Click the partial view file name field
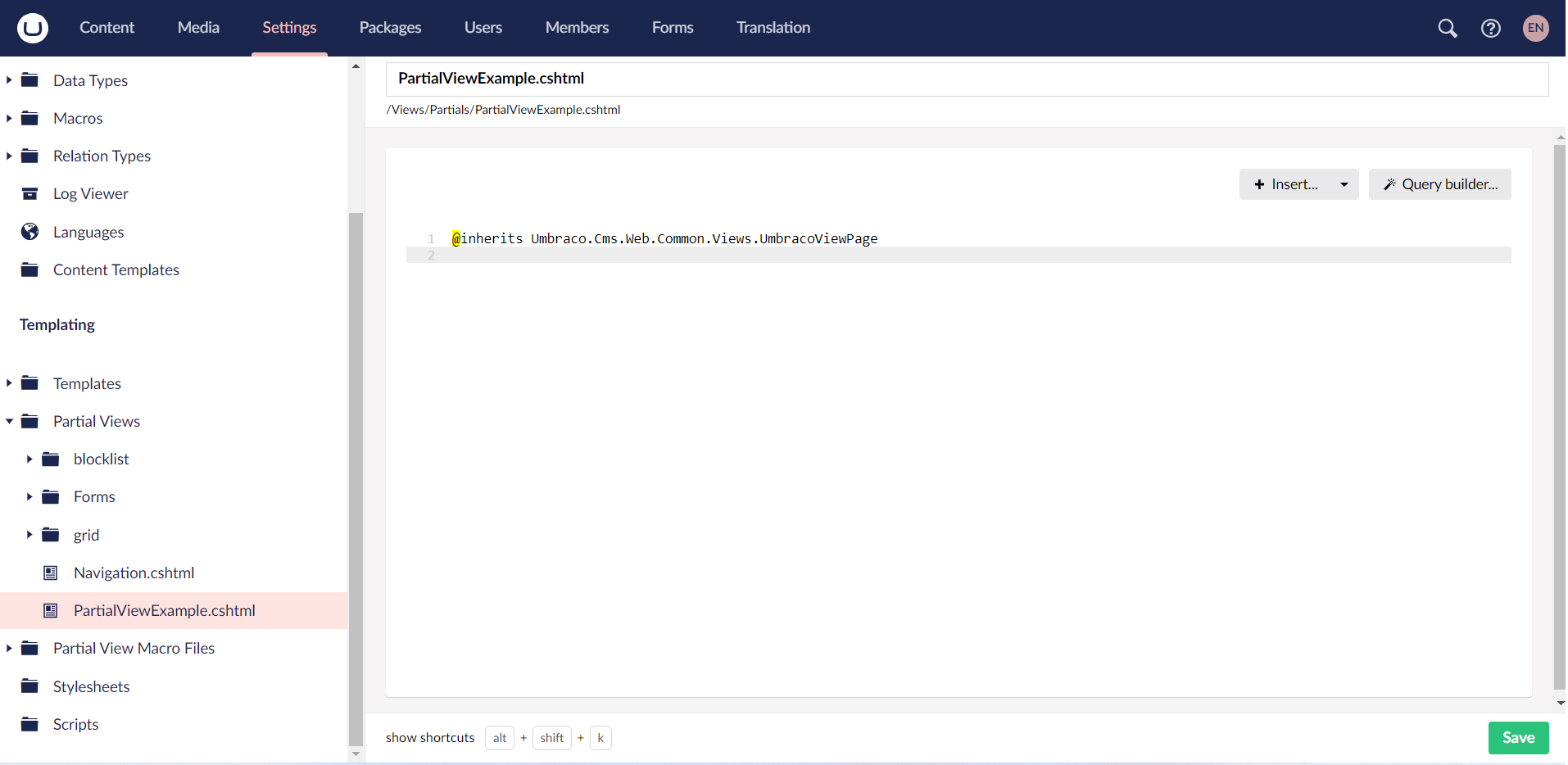This screenshot has height=765, width=1568. 967,79
